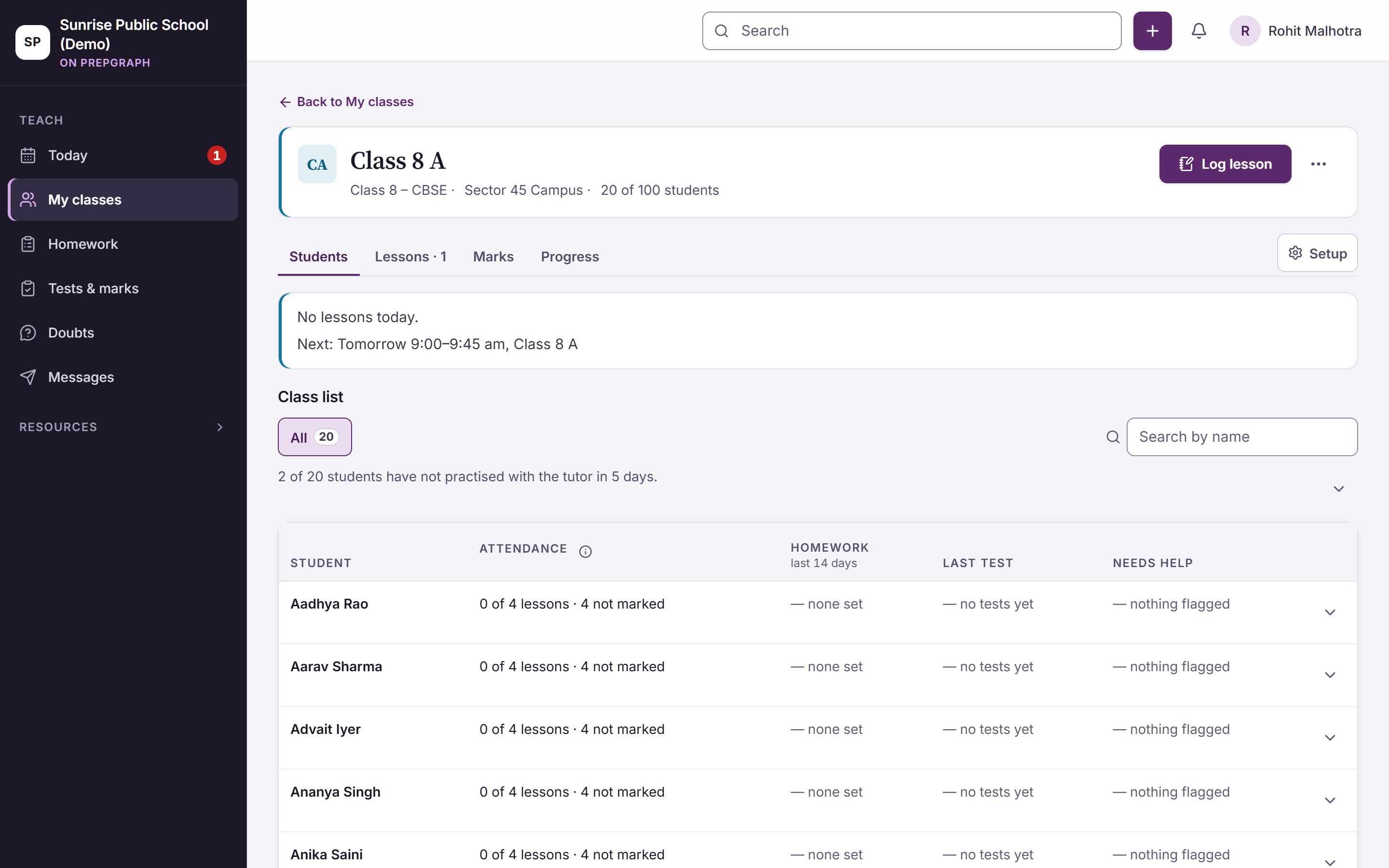The width and height of the screenshot is (1389, 868).
Task: Click the search magnifier icon in the header
Action: coord(722,31)
